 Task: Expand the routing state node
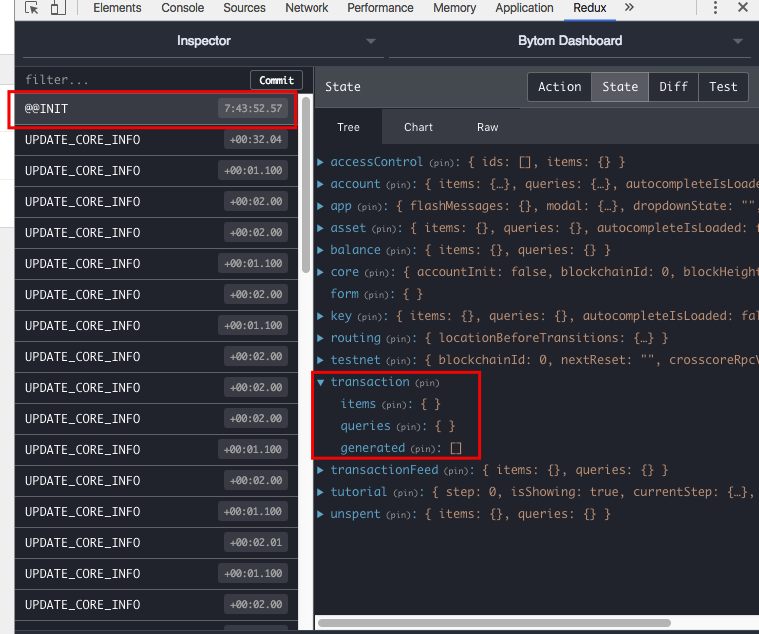tap(320, 338)
